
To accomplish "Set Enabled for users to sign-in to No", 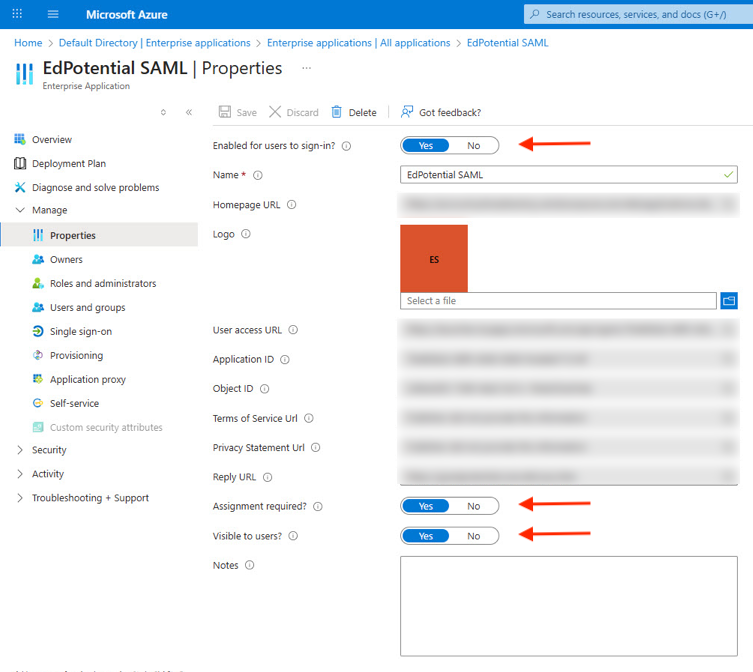I will pos(474,146).
